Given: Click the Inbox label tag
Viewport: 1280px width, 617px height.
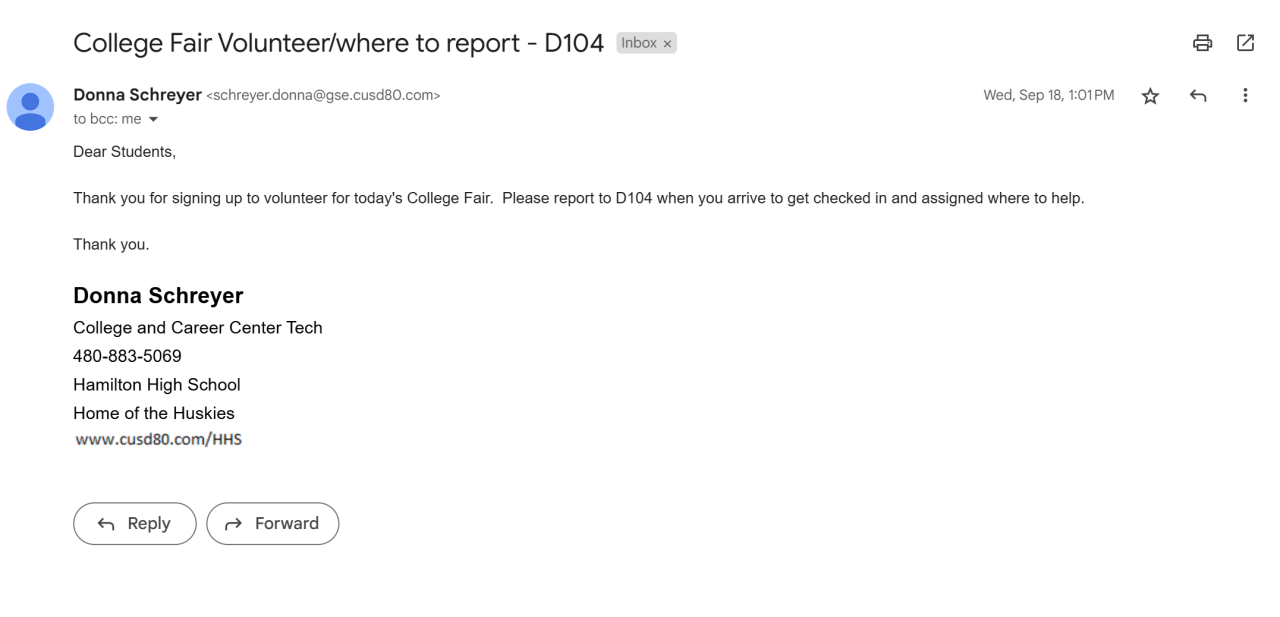Looking at the screenshot, I should (639, 44).
